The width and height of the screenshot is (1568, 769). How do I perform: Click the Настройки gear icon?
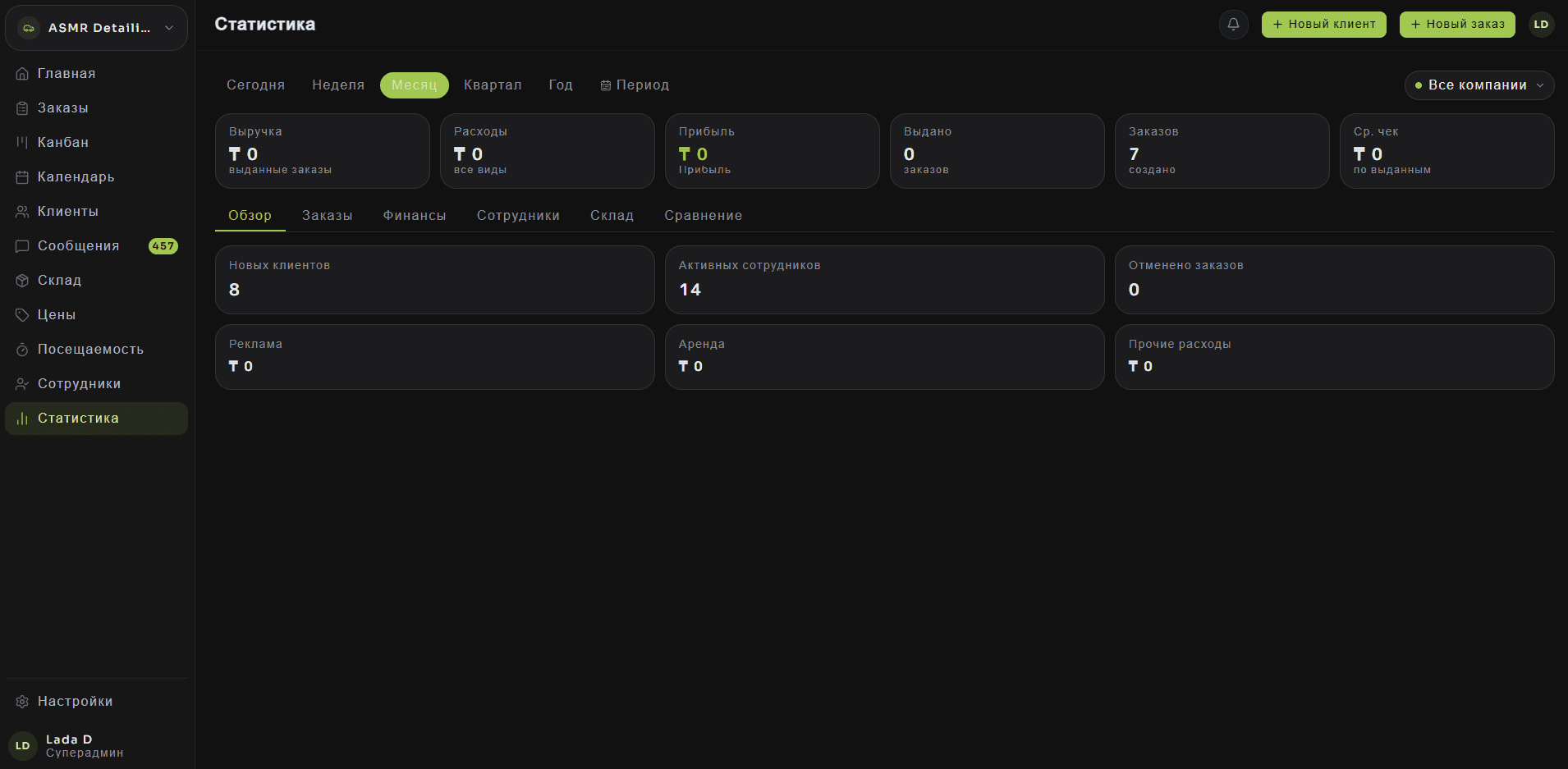coord(22,702)
